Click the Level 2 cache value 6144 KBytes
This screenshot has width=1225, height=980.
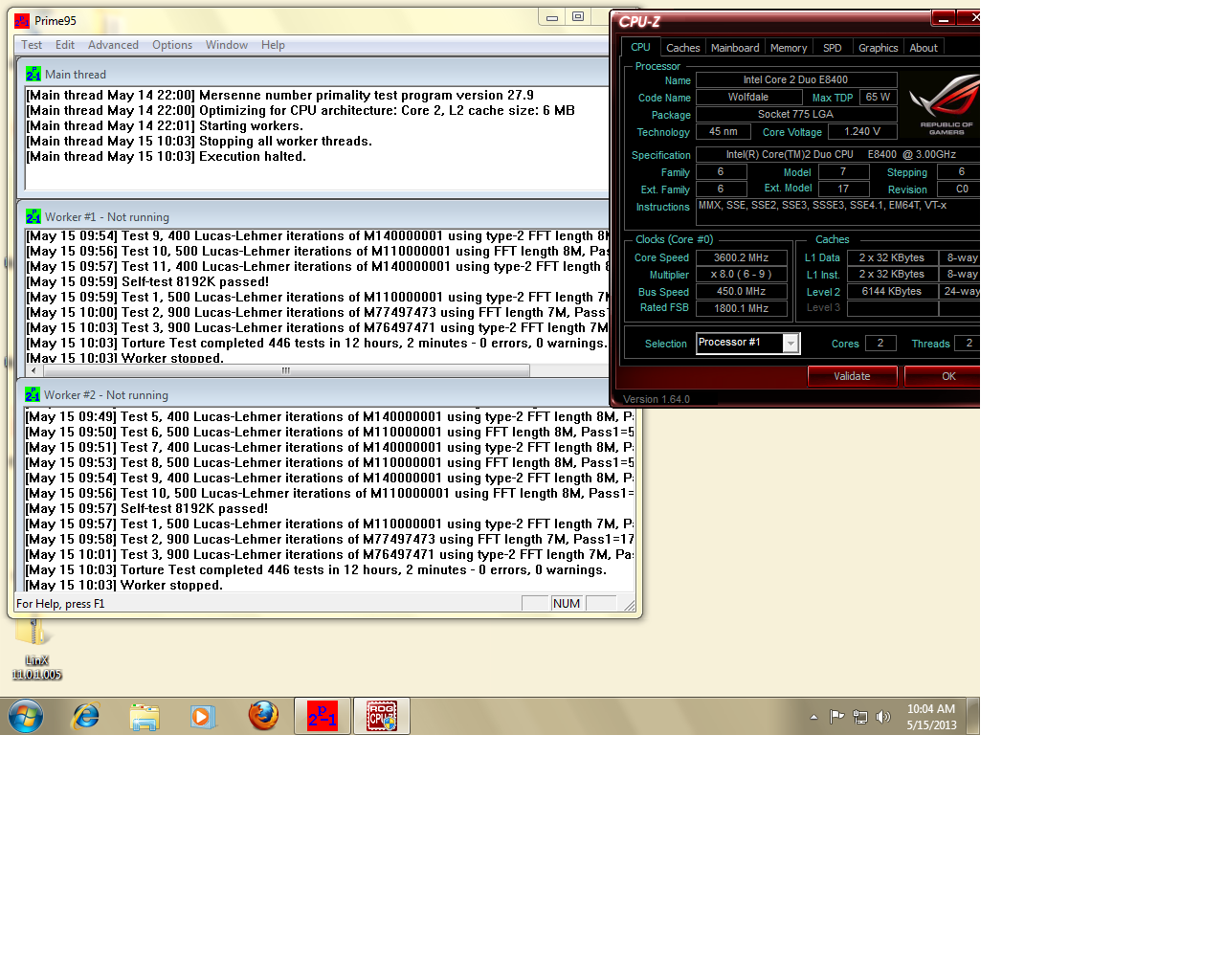(x=892, y=292)
